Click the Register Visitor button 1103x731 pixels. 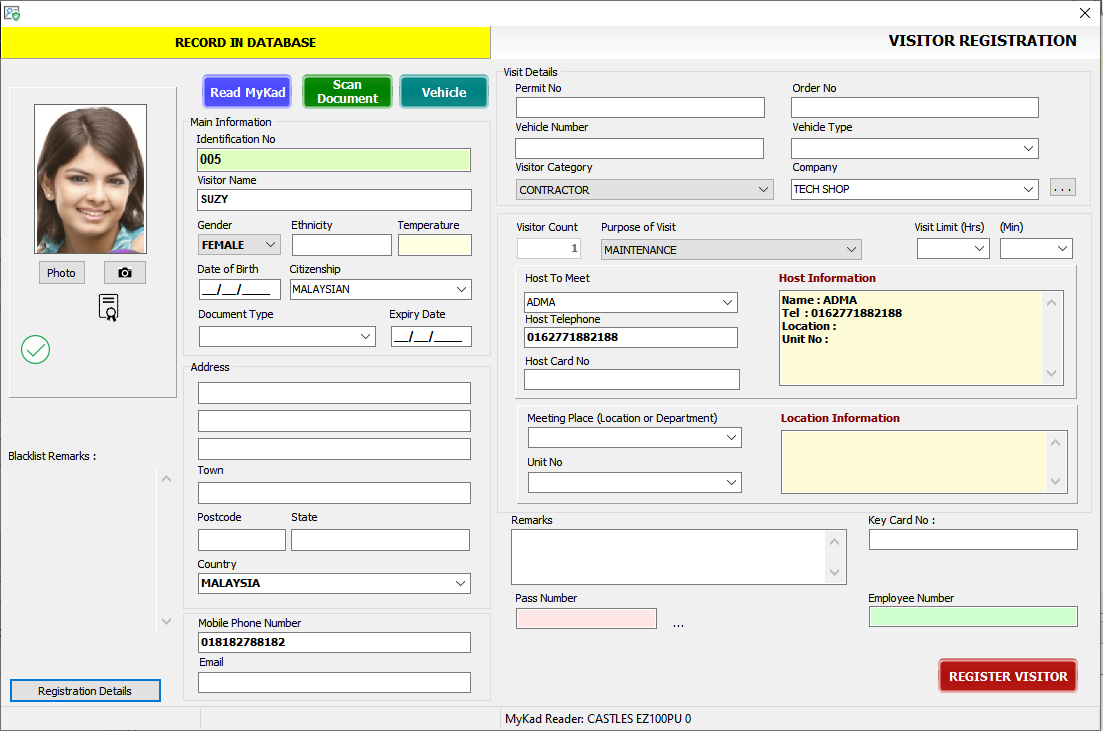click(x=1007, y=676)
